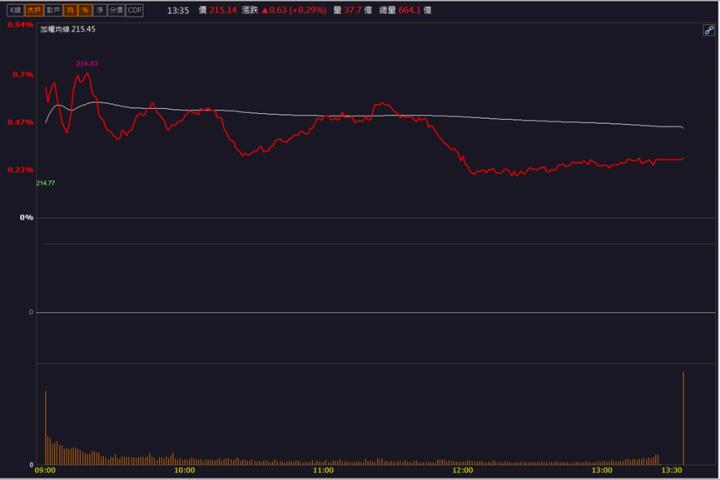This screenshot has width=720, height=480.
Task: Toggle the 均 average line button
Action: coord(71,10)
